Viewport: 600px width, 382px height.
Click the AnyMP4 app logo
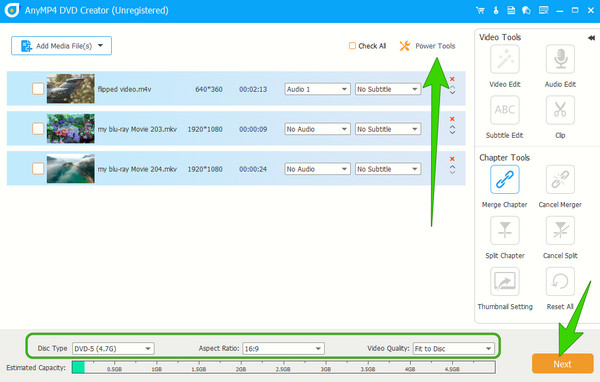pyautogui.click(x=12, y=10)
